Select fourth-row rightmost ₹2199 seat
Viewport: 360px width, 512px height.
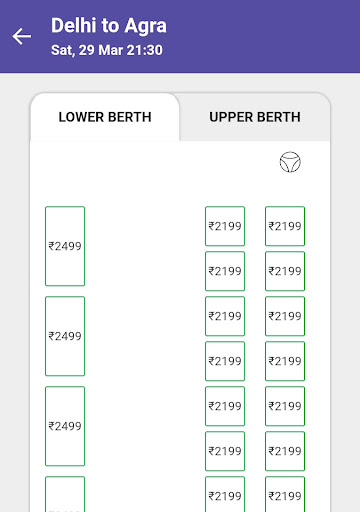point(285,361)
